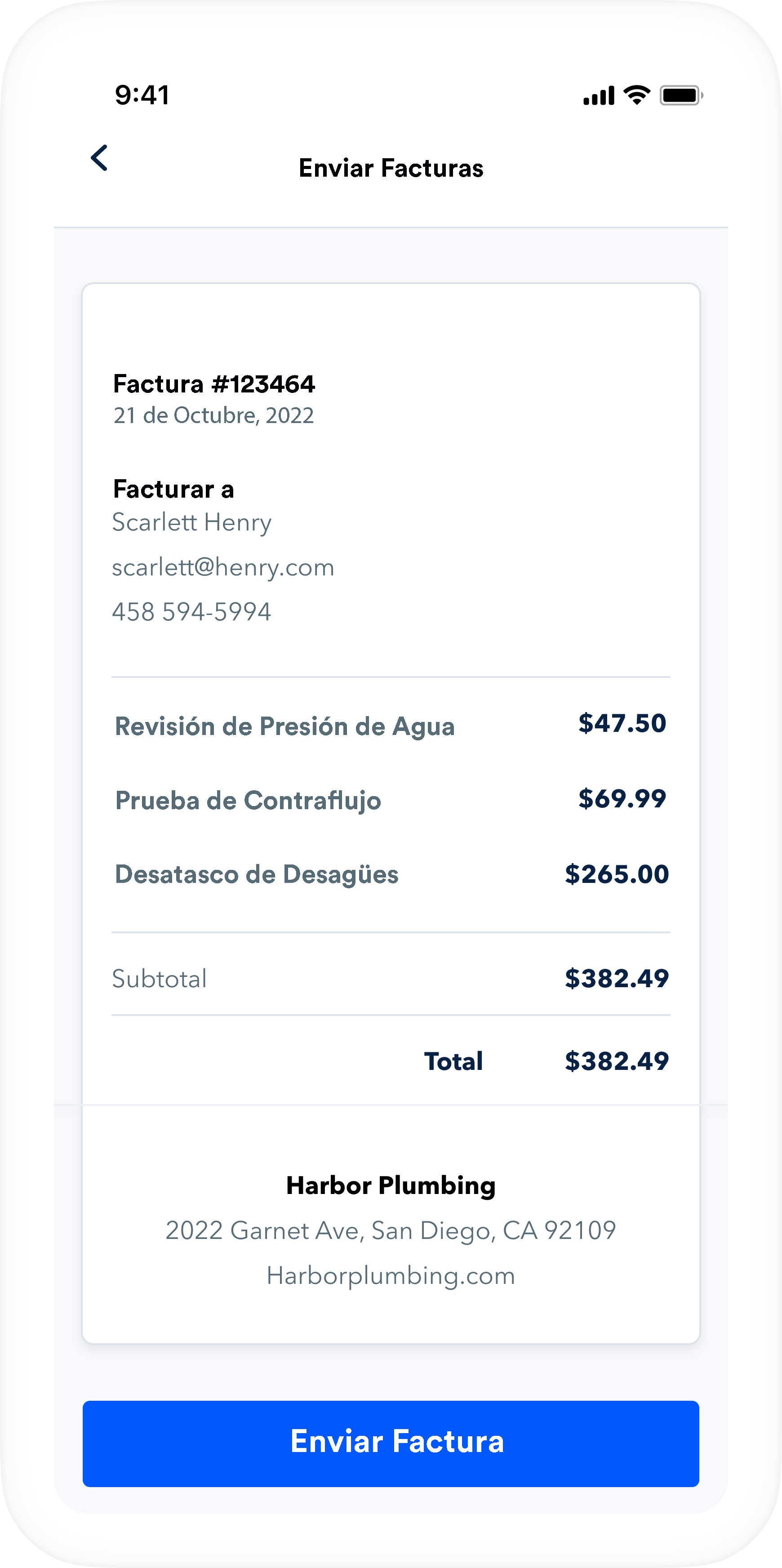Tap the Harbor Plumbing company name

click(x=391, y=1185)
